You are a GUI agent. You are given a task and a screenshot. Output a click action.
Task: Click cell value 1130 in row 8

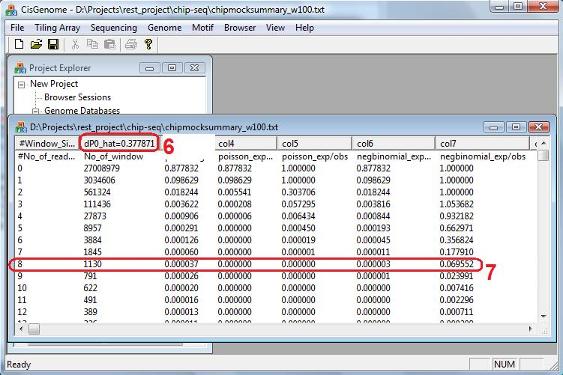(93, 264)
